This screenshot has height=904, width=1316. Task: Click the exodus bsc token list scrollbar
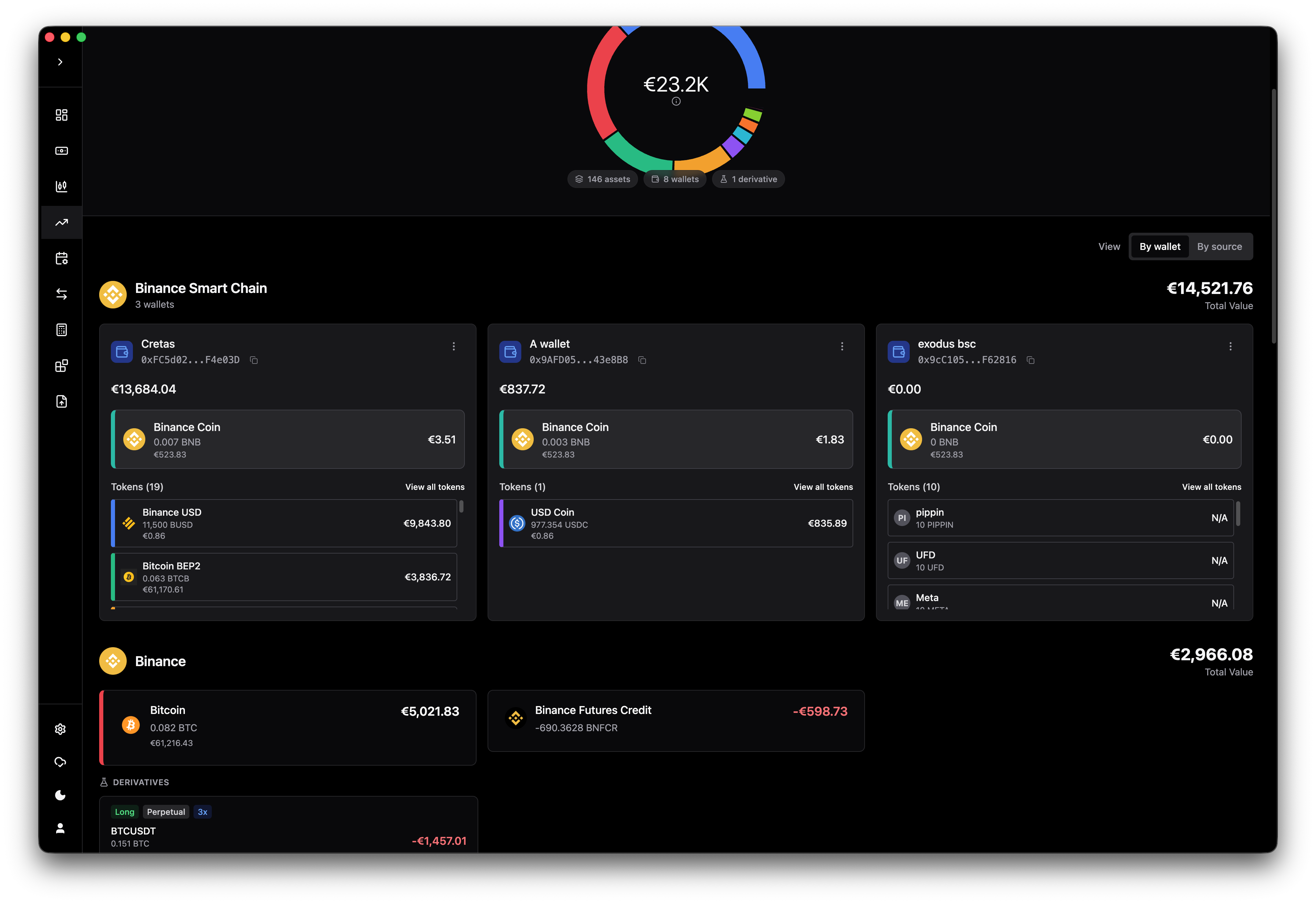point(1238,513)
